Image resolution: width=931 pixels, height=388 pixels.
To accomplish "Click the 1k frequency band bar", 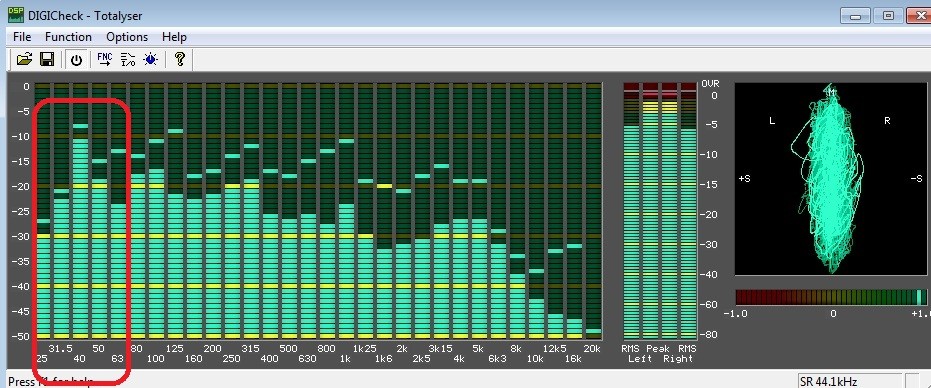I will tap(346, 211).
